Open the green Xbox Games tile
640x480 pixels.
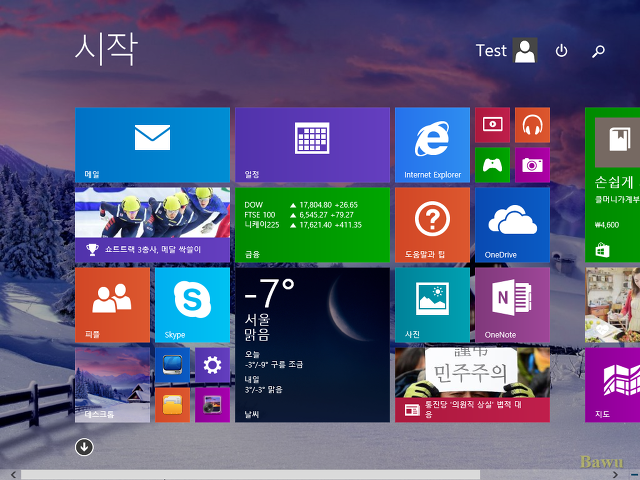tap(492, 165)
